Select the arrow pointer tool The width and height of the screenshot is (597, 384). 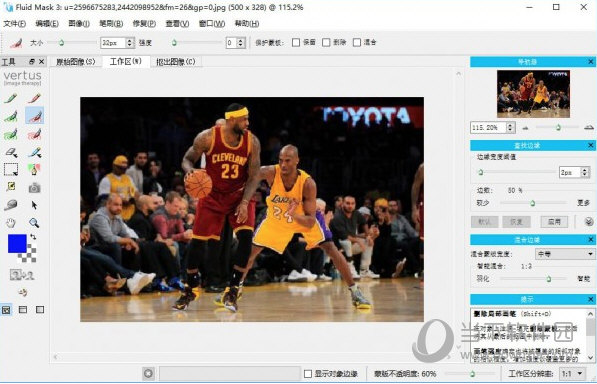click(x=34, y=205)
